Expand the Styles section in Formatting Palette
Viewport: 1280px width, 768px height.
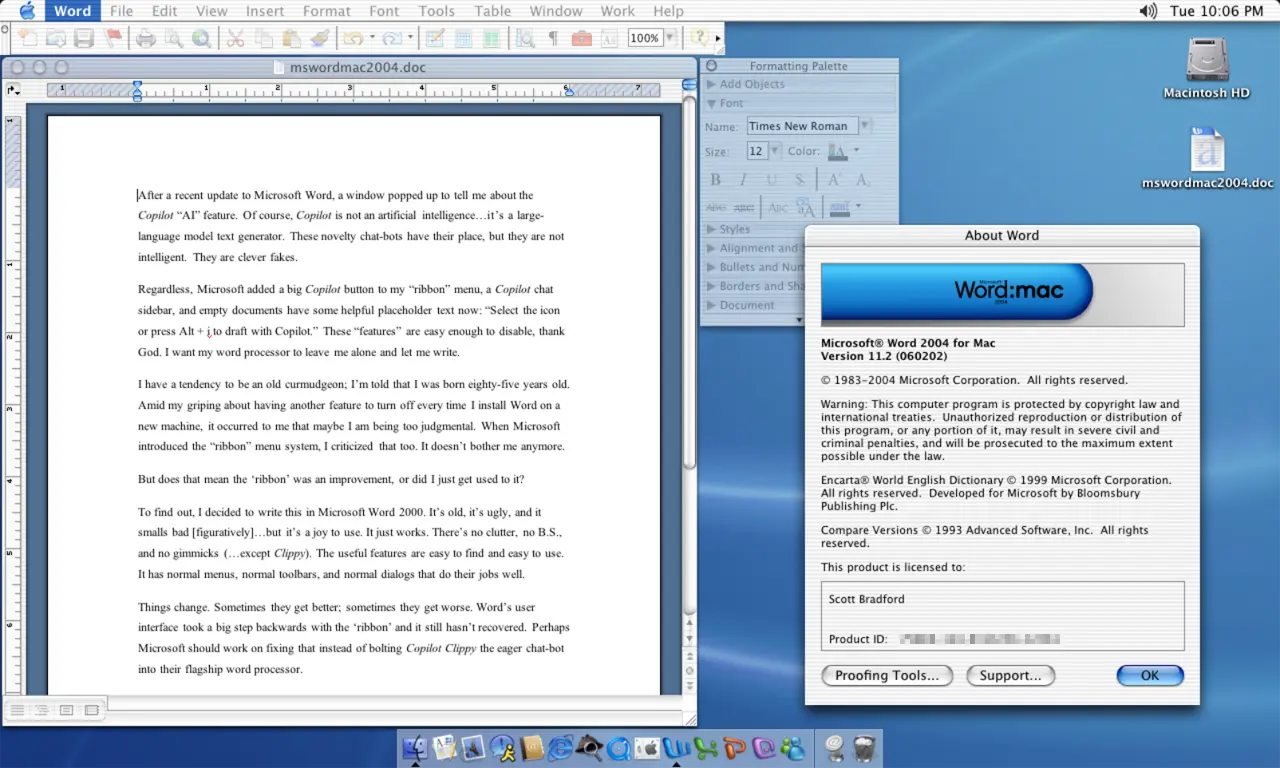coord(734,229)
